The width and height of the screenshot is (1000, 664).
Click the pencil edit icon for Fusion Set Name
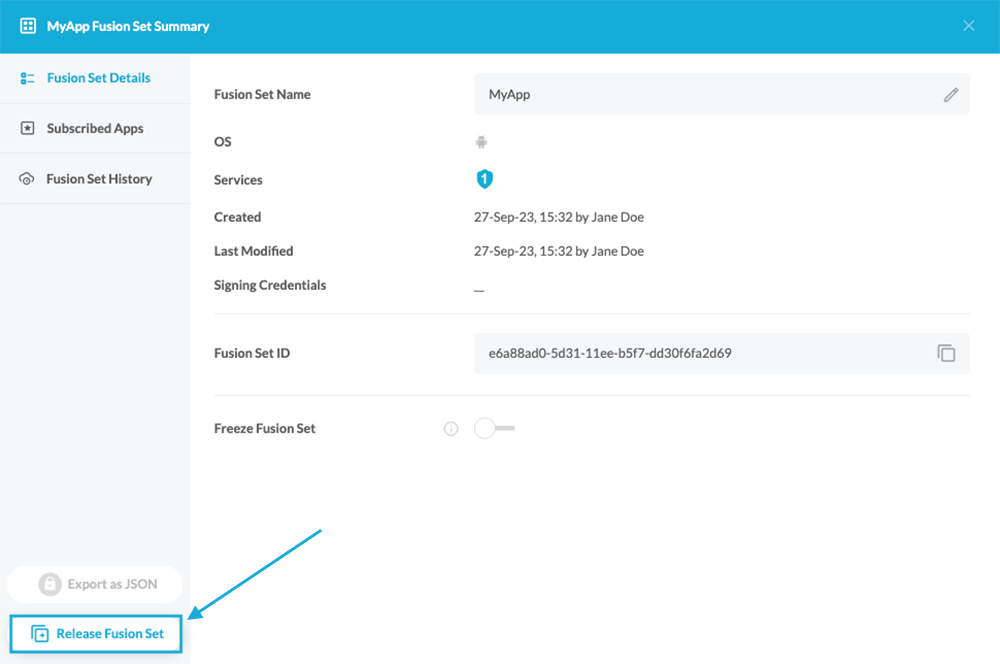tap(950, 95)
